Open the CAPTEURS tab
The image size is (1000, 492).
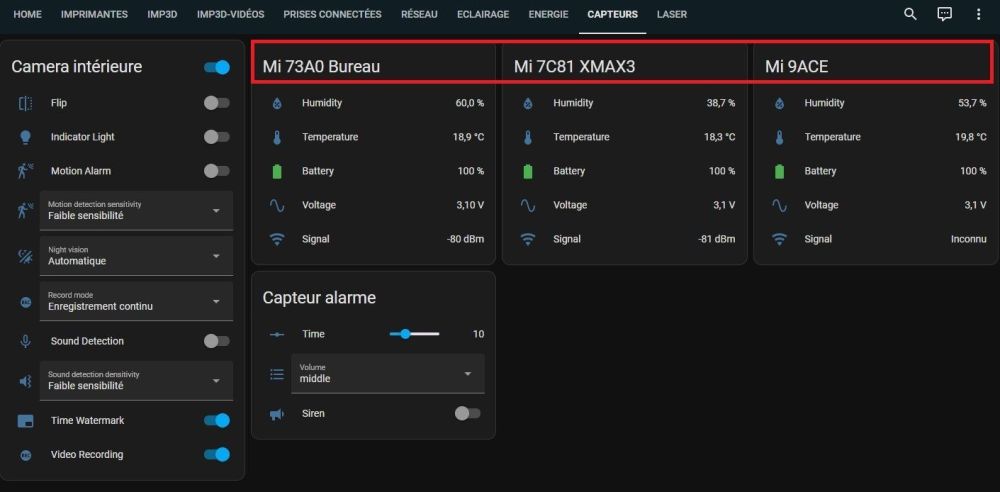(x=612, y=14)
